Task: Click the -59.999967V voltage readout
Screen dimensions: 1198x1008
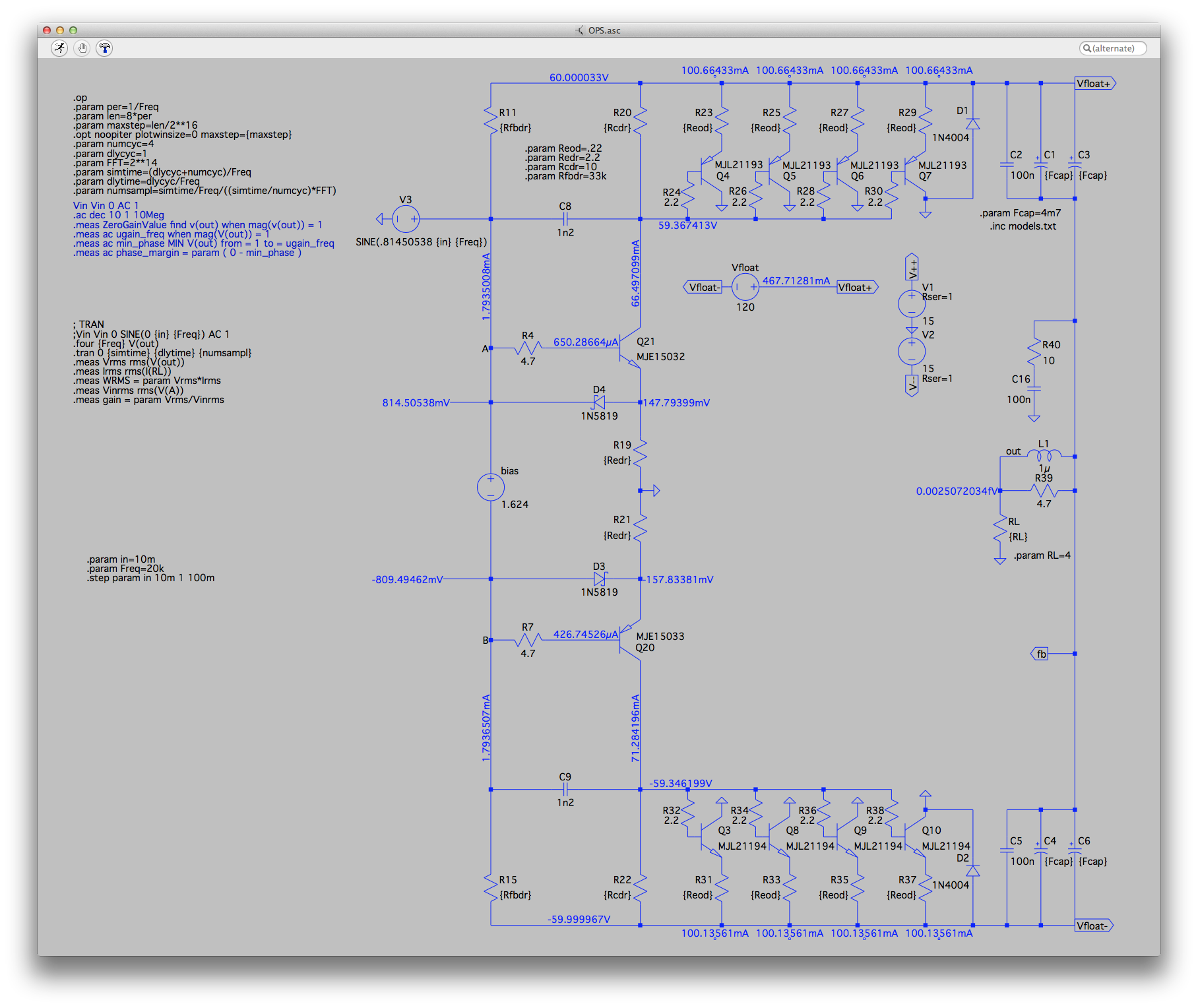Action: point(579,920)
